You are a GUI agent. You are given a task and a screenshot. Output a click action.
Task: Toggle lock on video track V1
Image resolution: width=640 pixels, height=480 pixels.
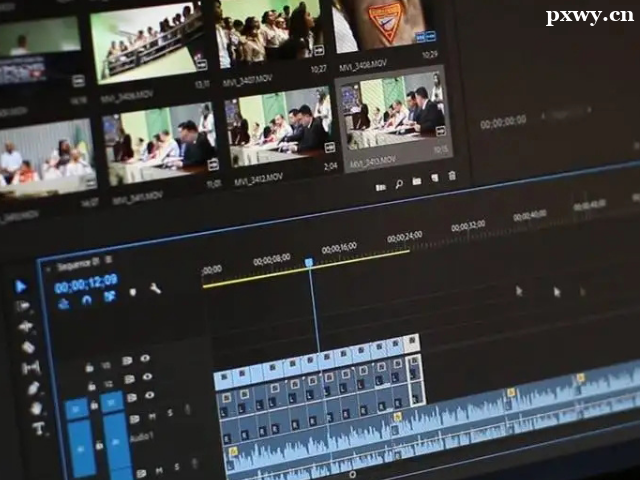point(94,405)
